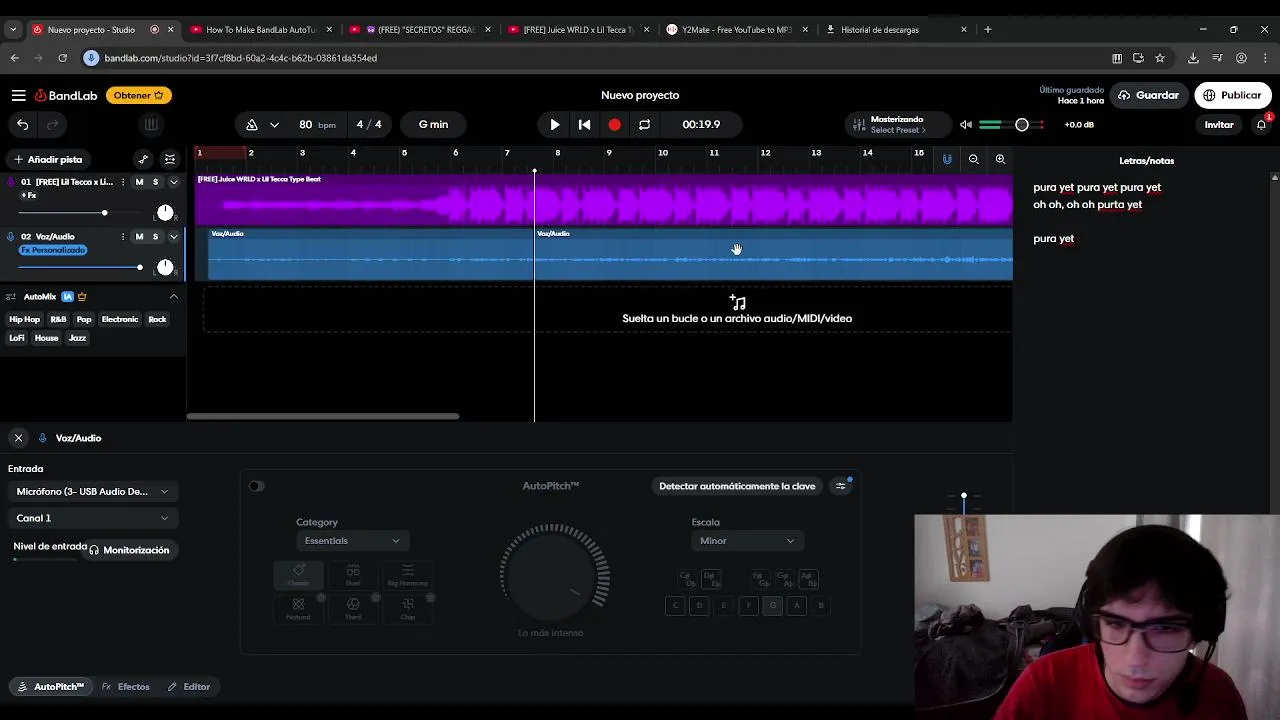The width and height of the screenshot is (1280, 720).
Task: Enable the AutoPitch power toggle
Action: tap(257, 486)
